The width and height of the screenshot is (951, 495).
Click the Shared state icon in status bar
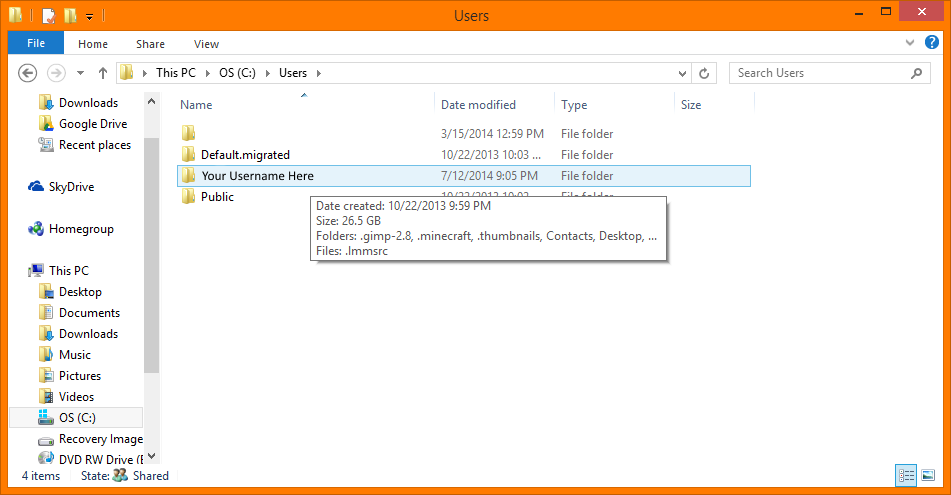(x=120, y=476)
